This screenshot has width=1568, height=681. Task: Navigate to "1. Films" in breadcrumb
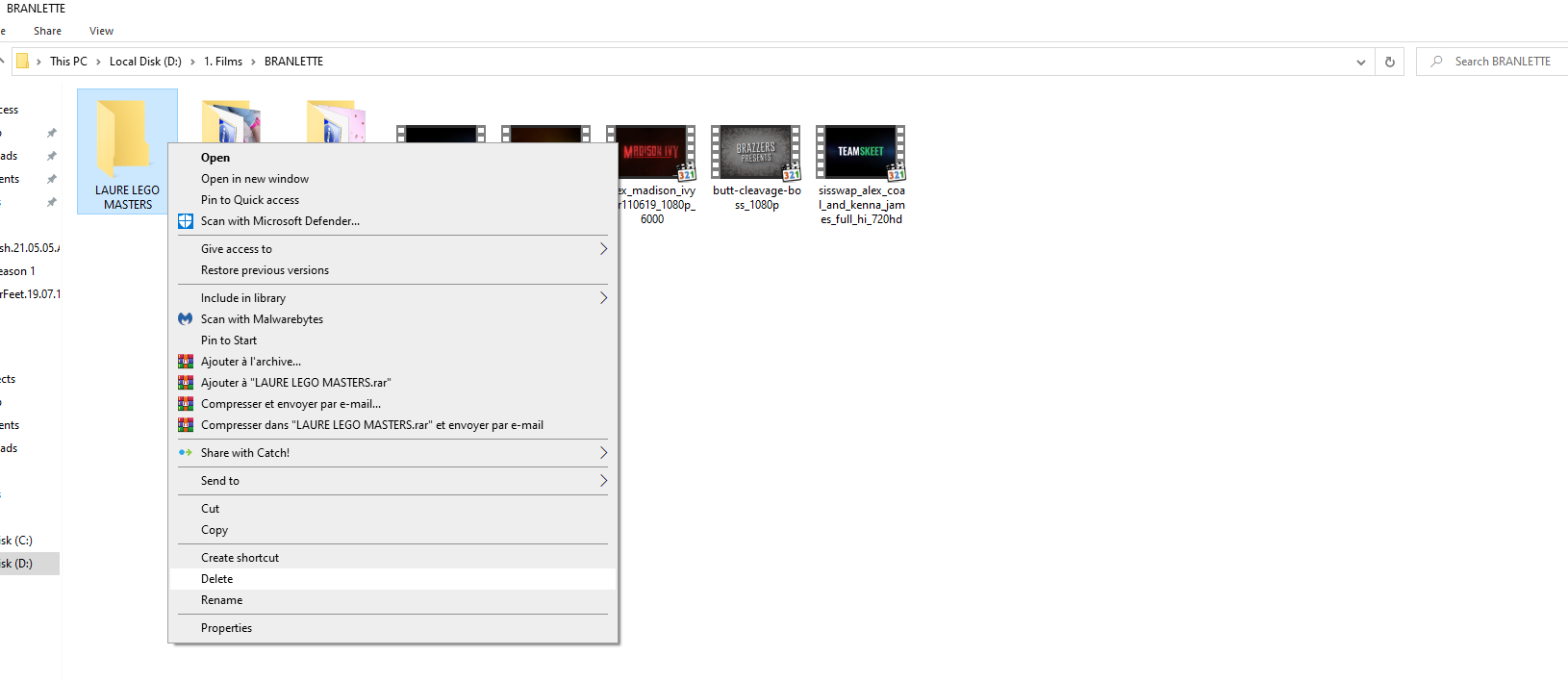point(223,62)
